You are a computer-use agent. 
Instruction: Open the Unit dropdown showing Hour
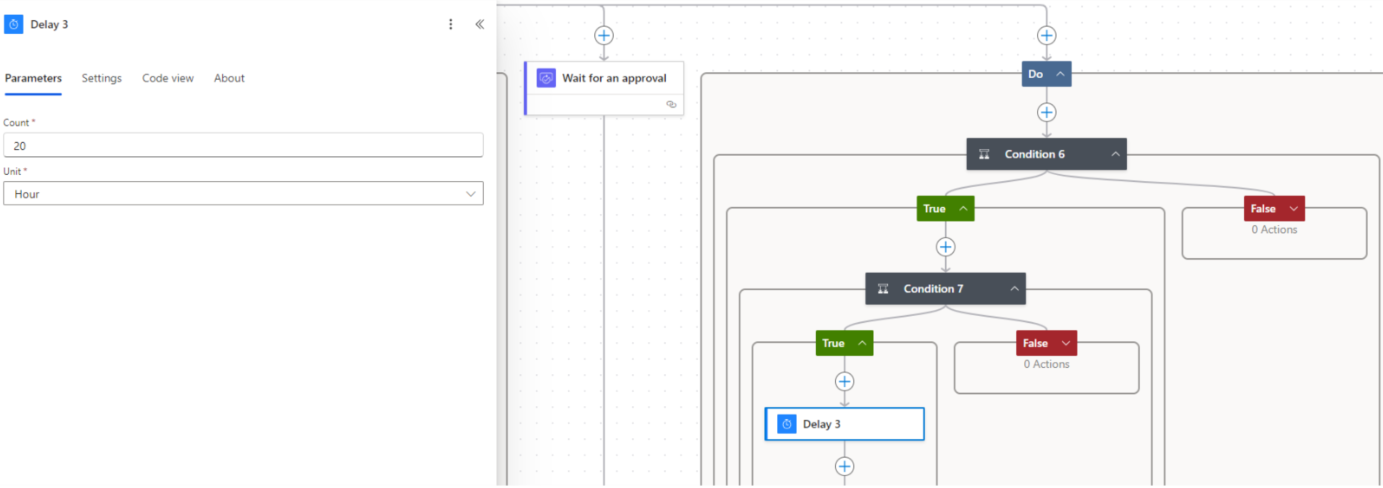[243, 194]
